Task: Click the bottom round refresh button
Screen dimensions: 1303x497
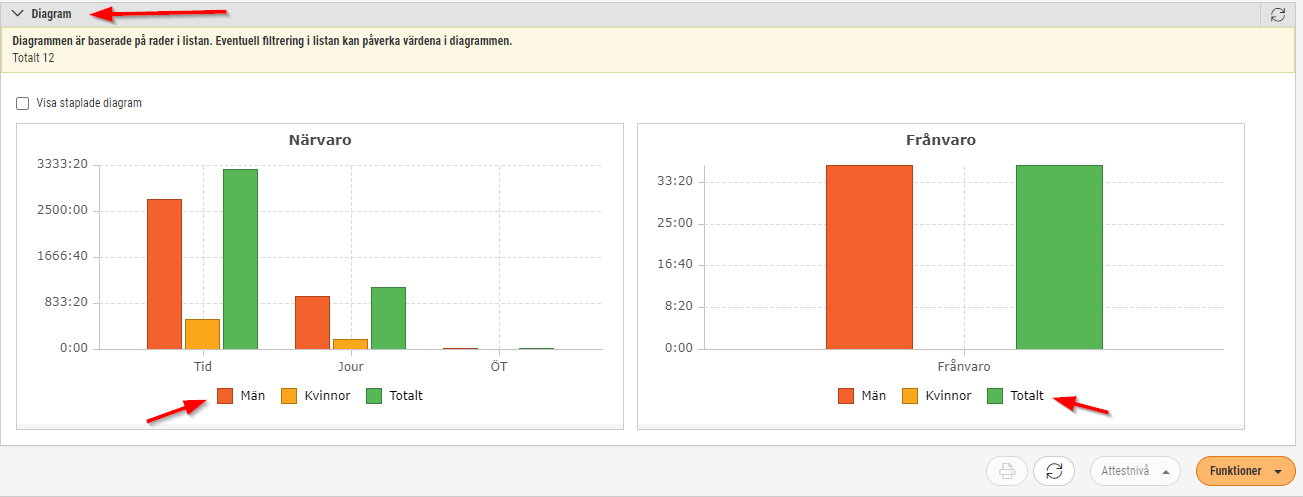Action: tap(1054, 471)
